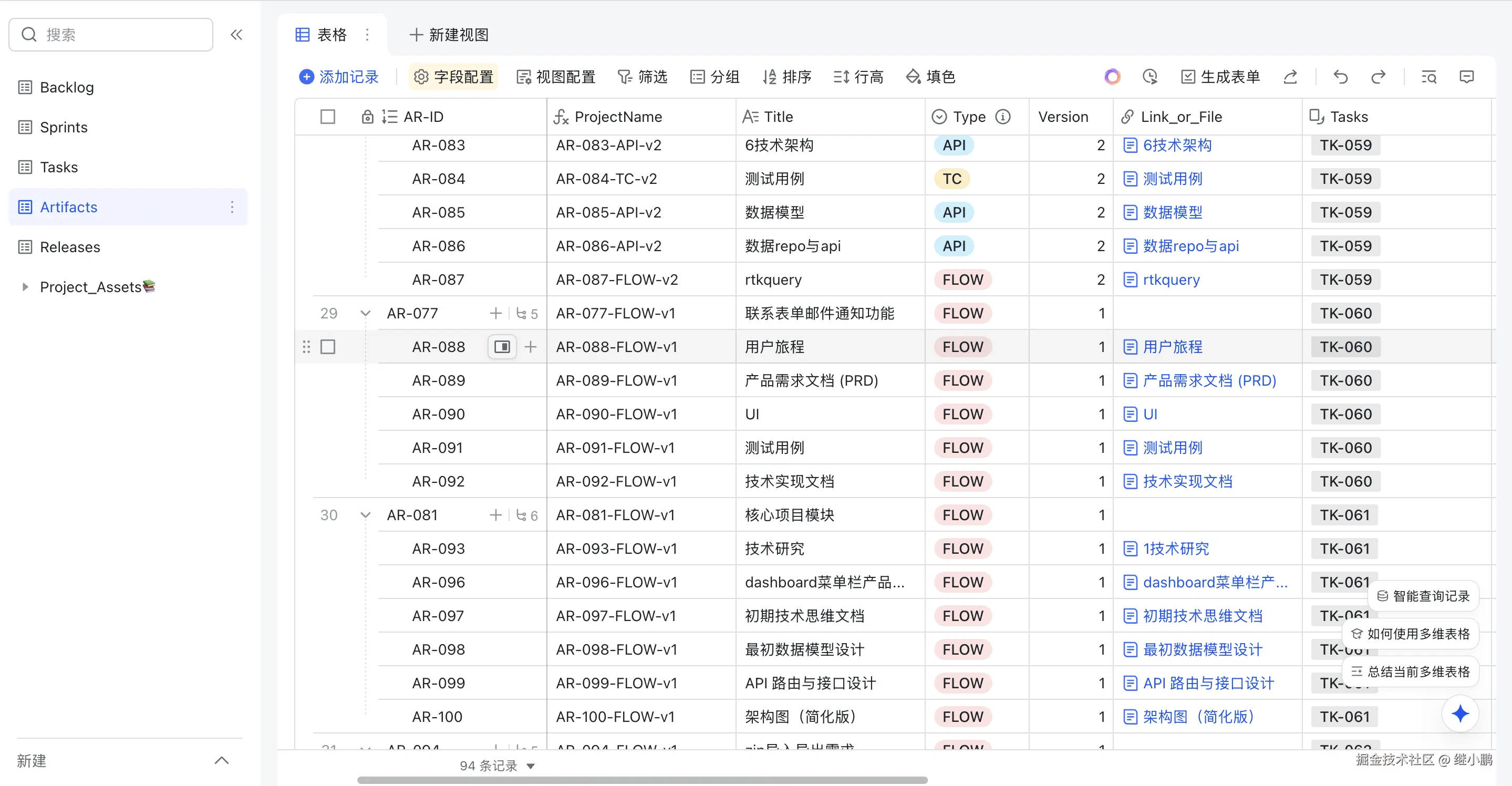1512x786 pixels.
Task: Undo the last change
Action: tap(1340, 76)
